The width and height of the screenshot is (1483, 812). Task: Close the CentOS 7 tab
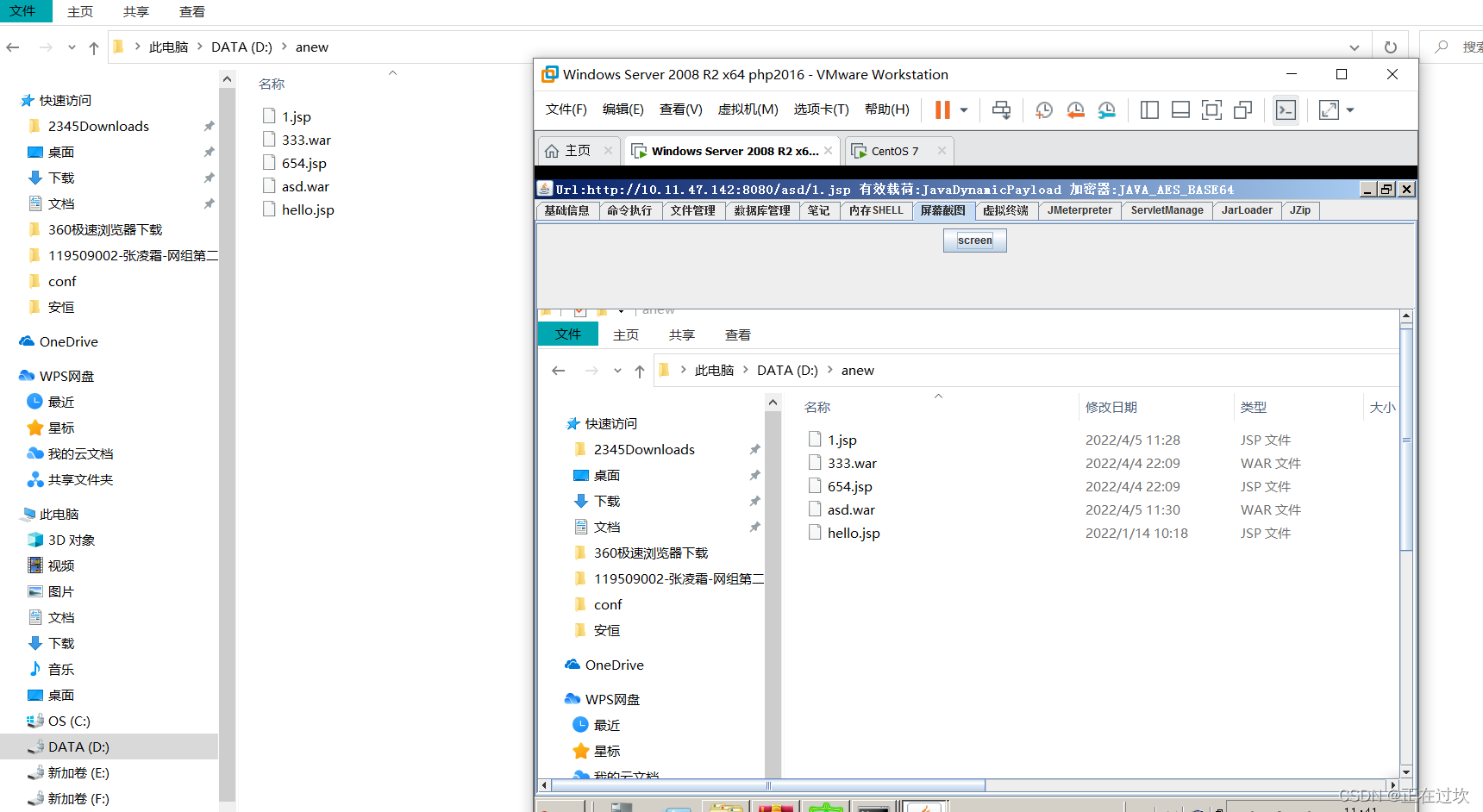(942, 150)
